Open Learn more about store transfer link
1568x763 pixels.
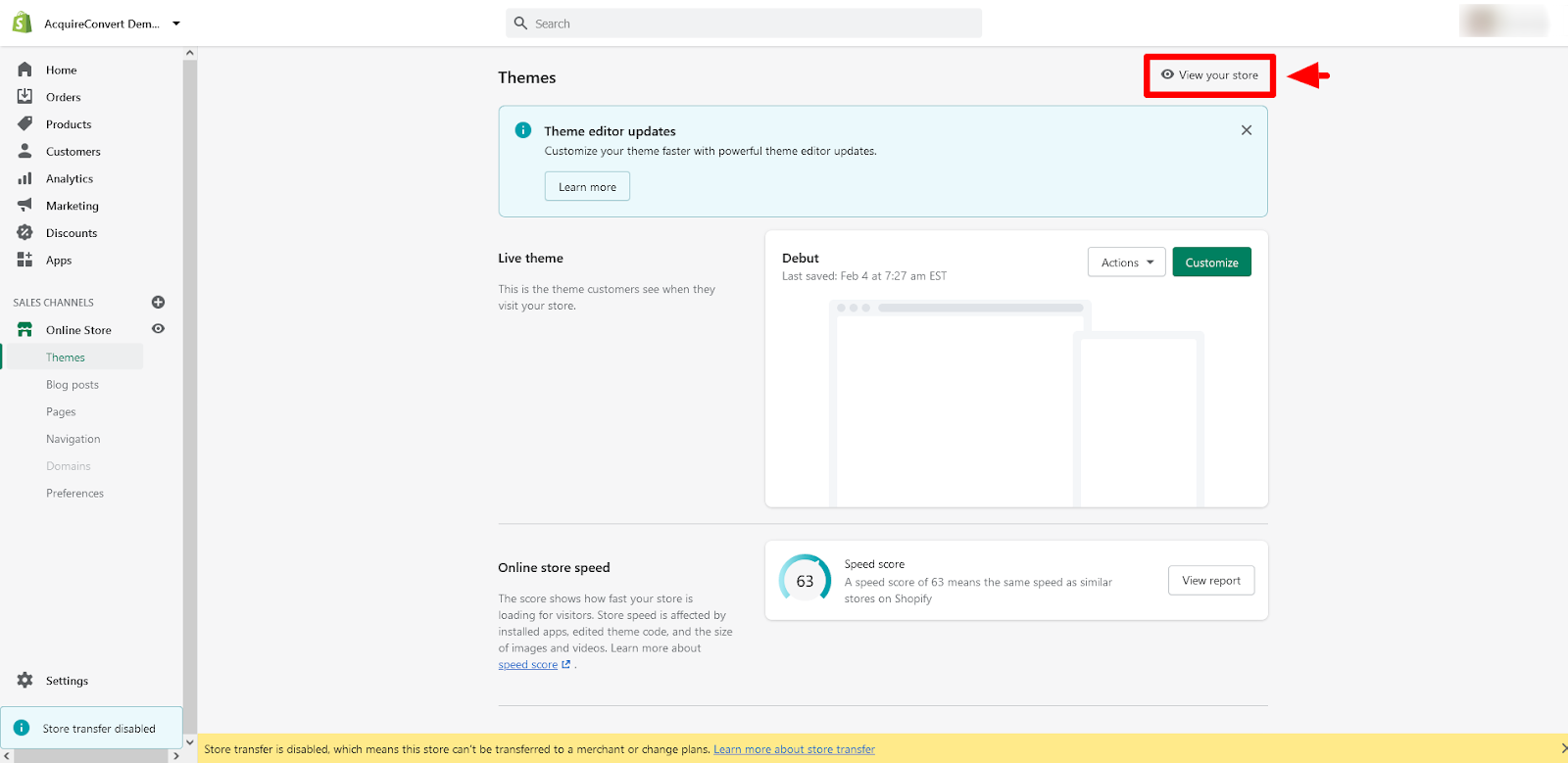click(x=794, y=749)
